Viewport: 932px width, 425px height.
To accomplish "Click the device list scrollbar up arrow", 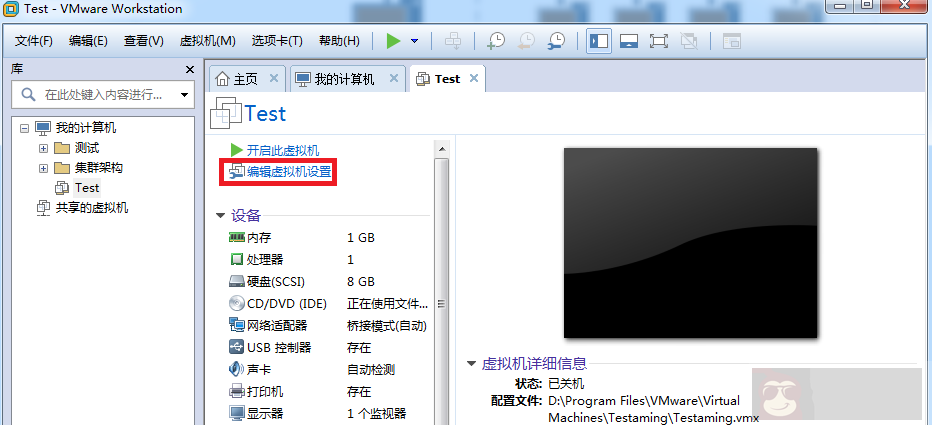I will [442, 149].
